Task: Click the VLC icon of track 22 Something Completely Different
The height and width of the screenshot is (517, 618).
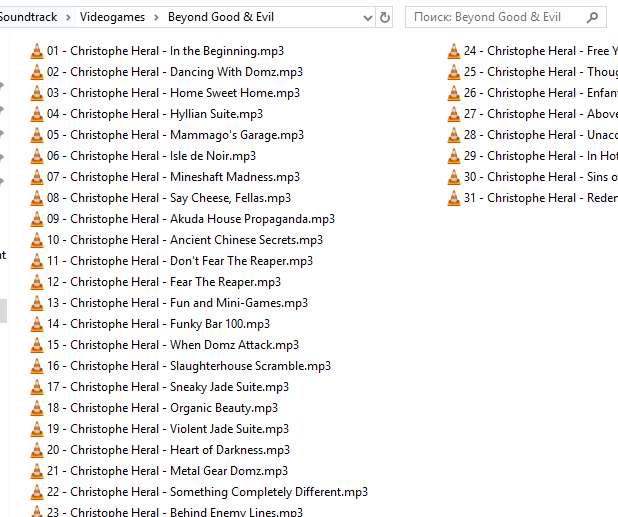Action: coord(37,492)
